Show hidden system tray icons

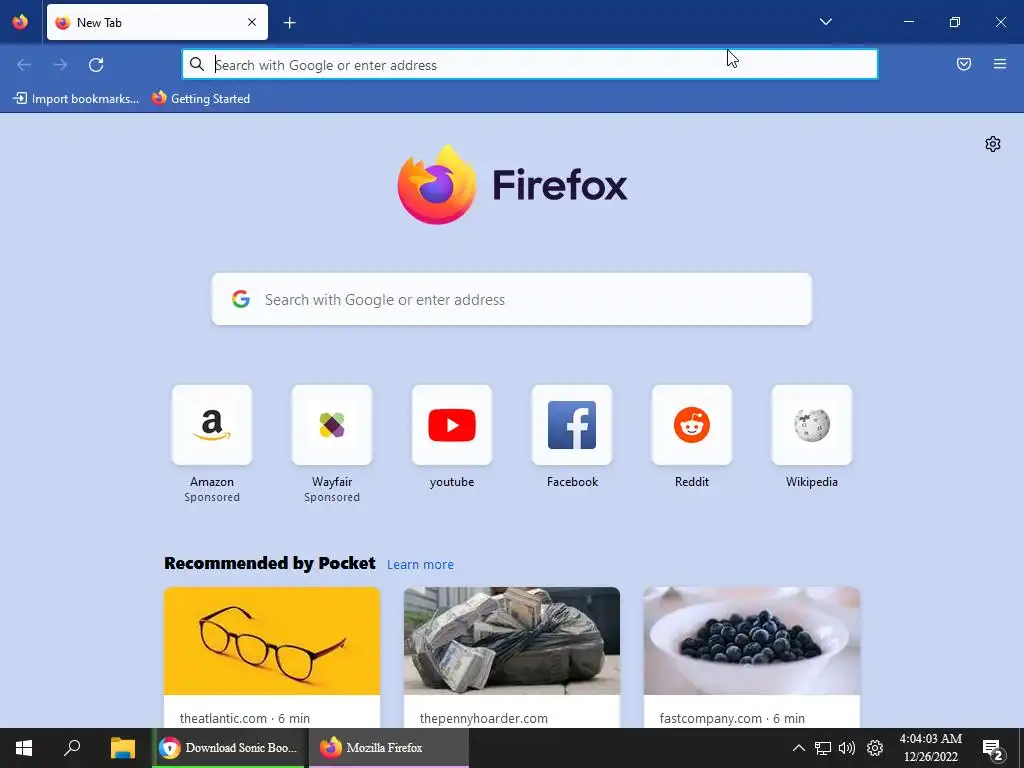click(x=798, y=748)
